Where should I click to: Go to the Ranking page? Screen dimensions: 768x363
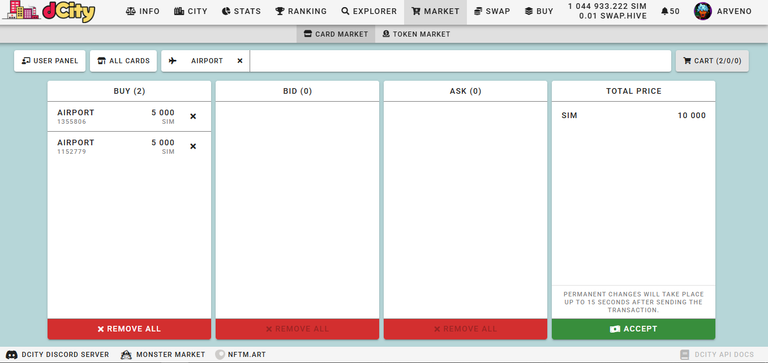click(301, 11)
